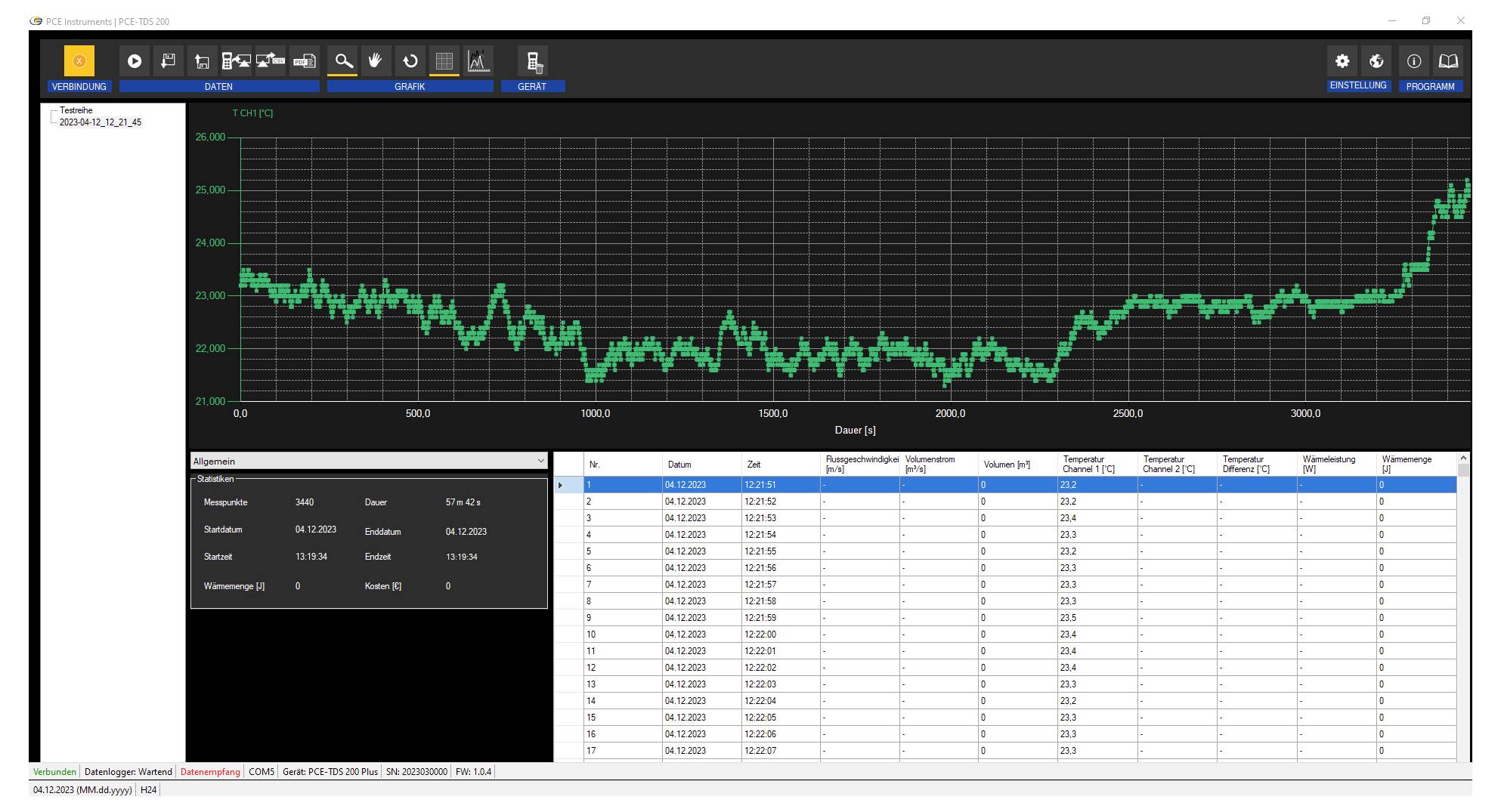Select the 2023-04-12_12_21_45 measurement series
This screenshot has width=1501, height=812.
(101, 122)
